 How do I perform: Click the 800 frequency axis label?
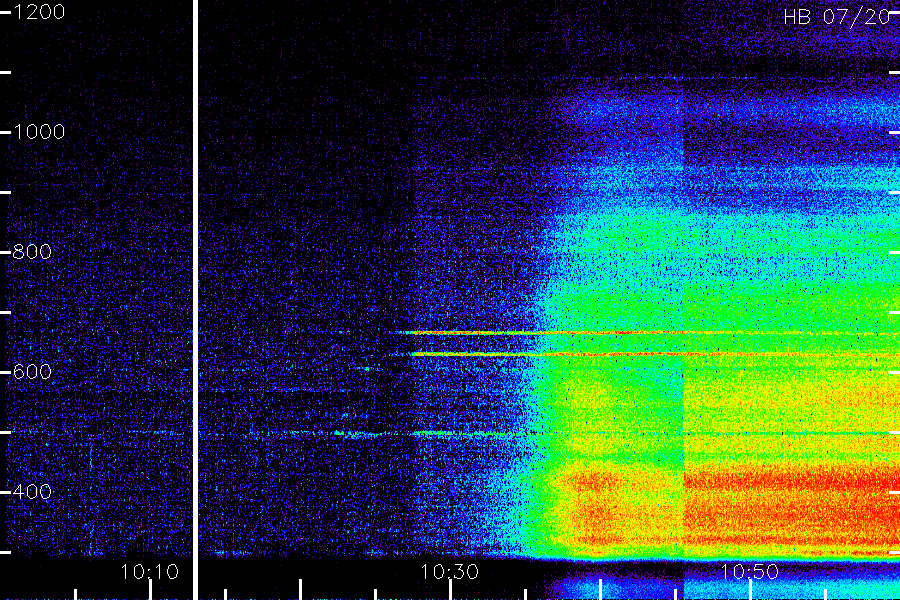click(x=32, y=251)
